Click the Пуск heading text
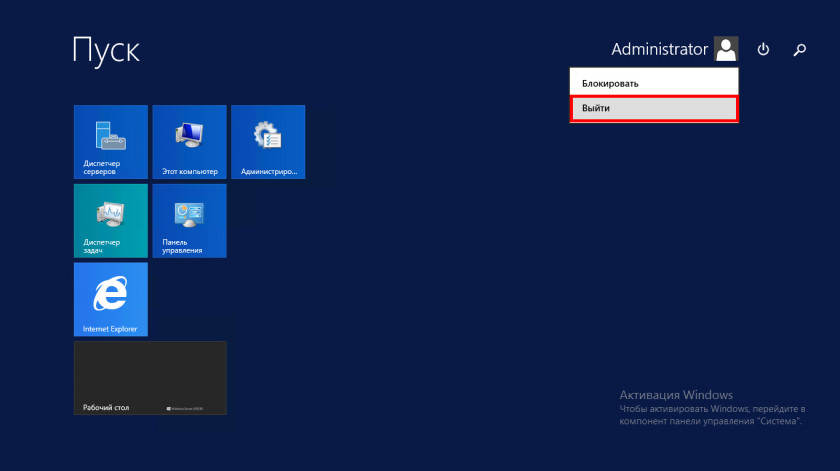This screenshot has width=840, height=471. pyautogui.click(x=106, y=49)
